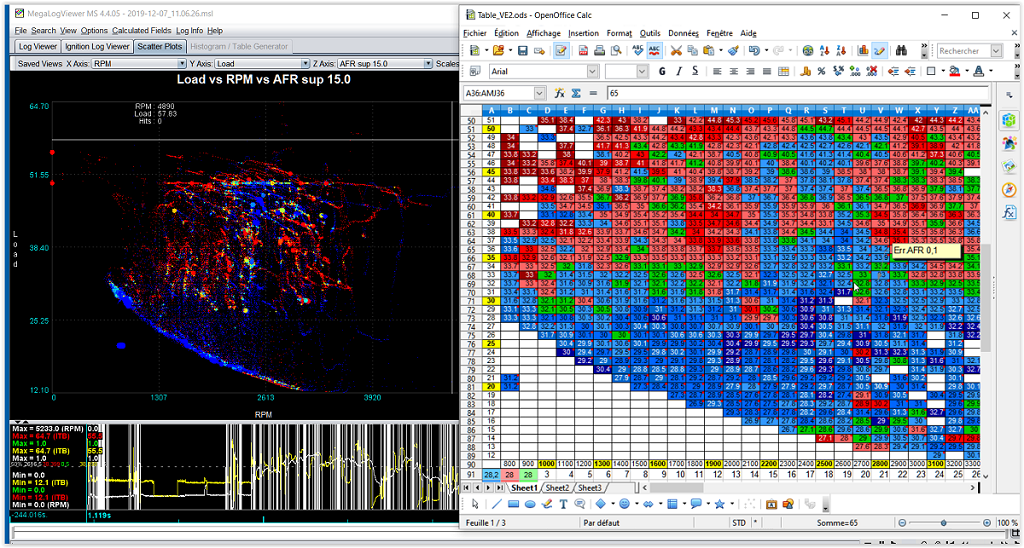This screenshot has width=1024, height=548.
Task: Open the Calc Fichier menu
Action: 475,33
